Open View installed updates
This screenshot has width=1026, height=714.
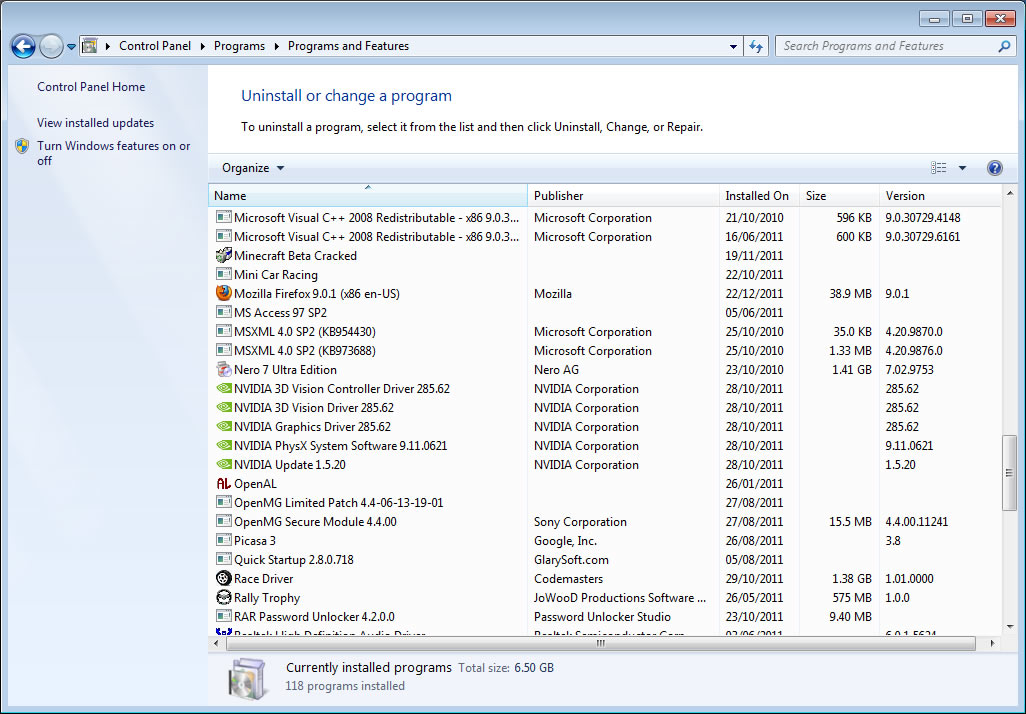(95, 122)
